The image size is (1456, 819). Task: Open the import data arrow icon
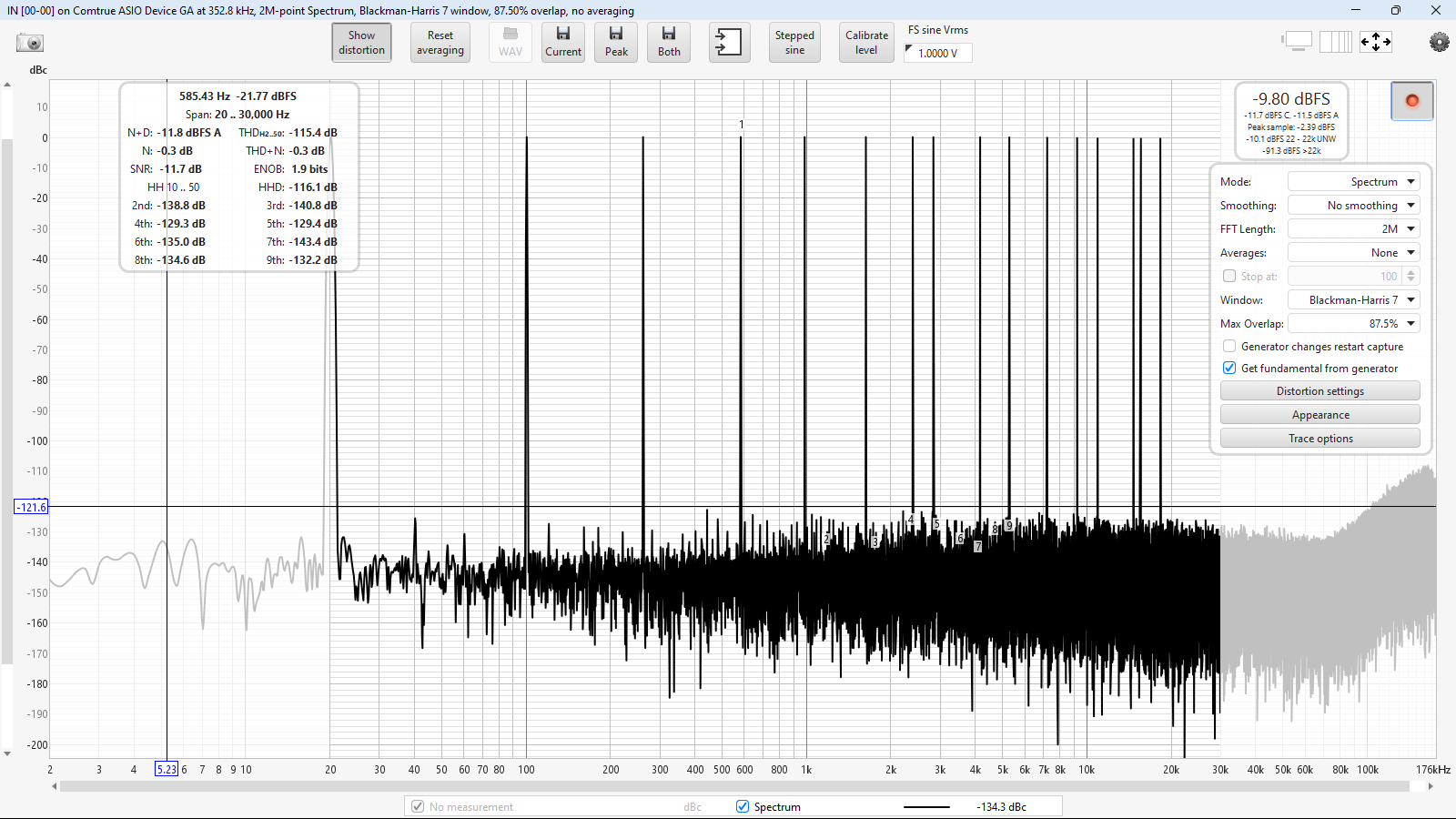click(x=730, y=43)
